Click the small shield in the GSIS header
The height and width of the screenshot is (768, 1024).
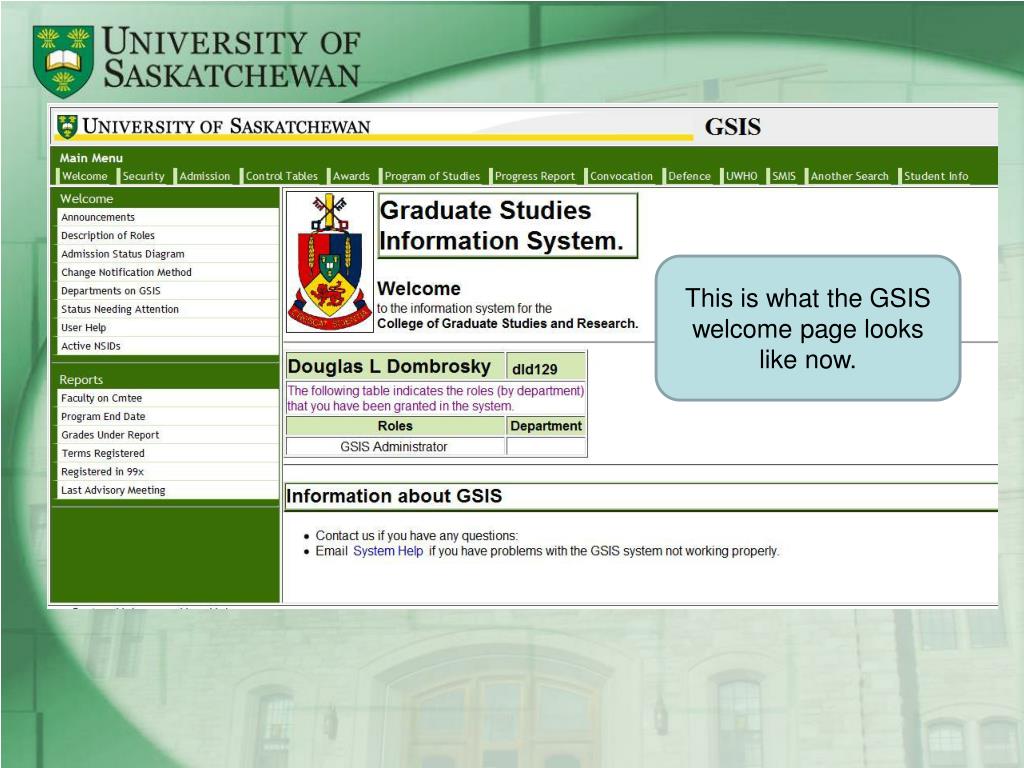pyautogui.click(x=67, y=127)
